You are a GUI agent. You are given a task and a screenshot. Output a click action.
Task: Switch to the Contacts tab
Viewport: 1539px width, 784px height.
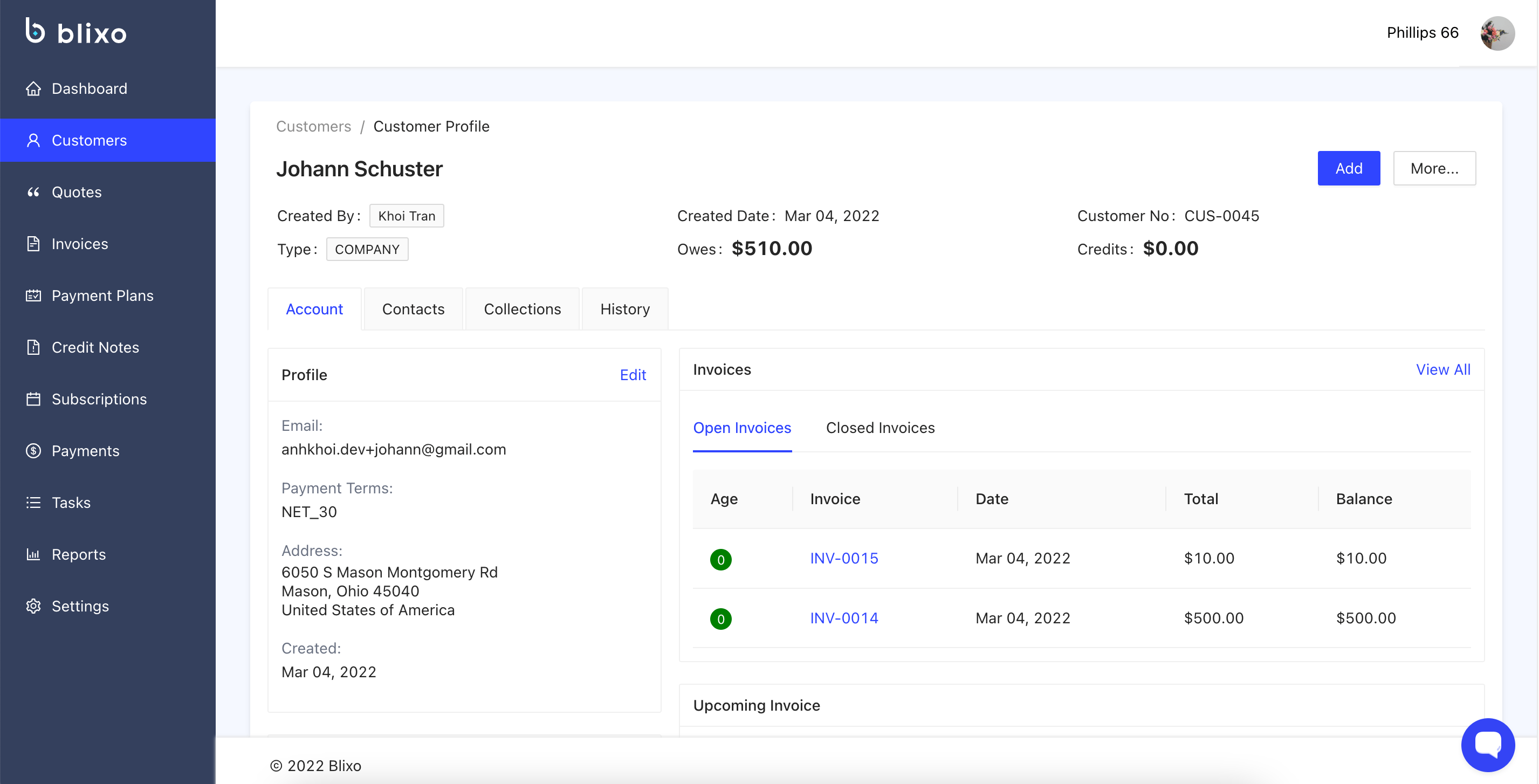click(x=413, y=309)
